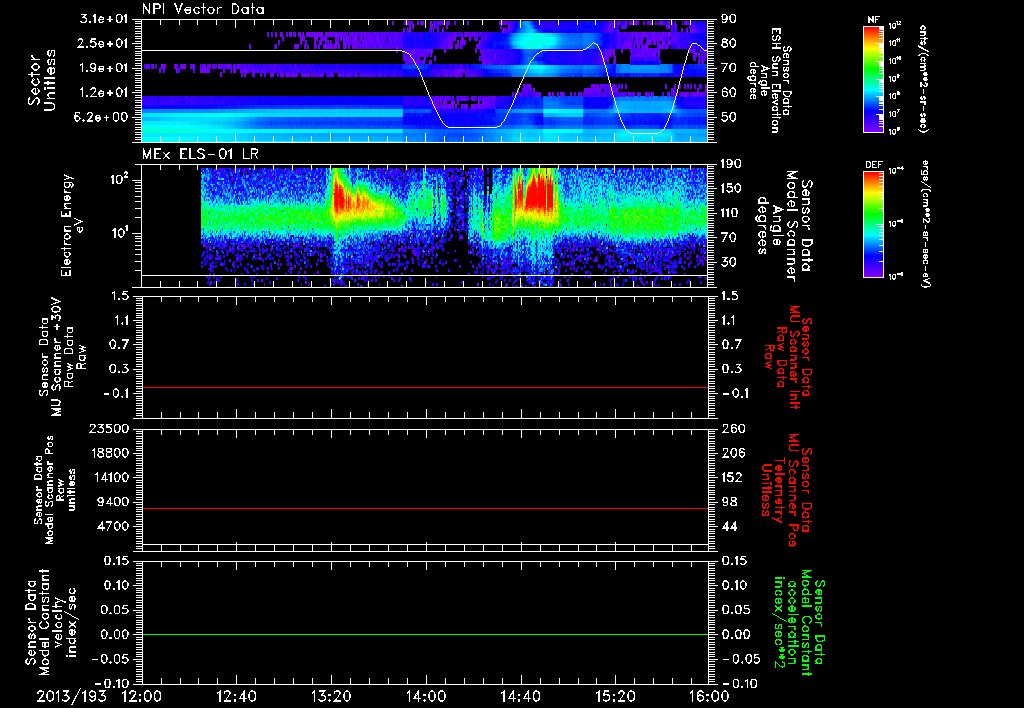Click the 44 right-axis tick value
The height and width of the screenshot is (708, 1024).
(728, 526)
